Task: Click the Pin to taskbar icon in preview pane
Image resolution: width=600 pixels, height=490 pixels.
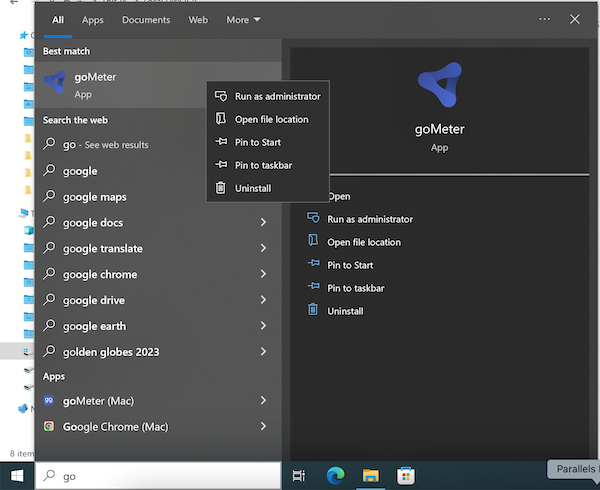Action: click(313, 286)
